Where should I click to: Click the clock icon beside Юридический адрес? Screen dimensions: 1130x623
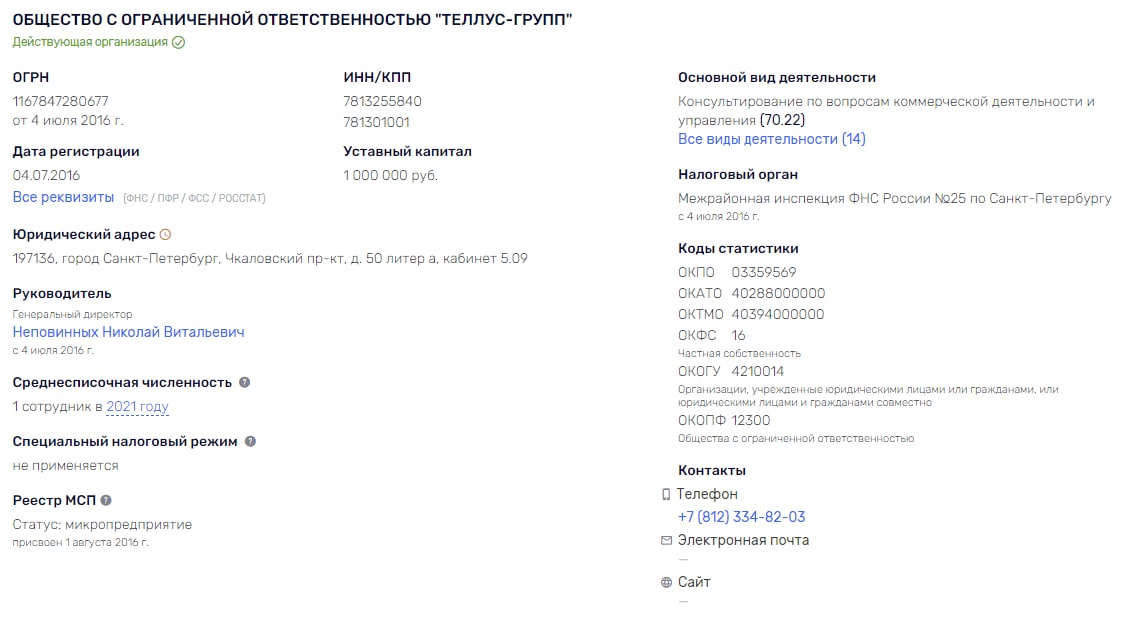[x=165, y=234]
